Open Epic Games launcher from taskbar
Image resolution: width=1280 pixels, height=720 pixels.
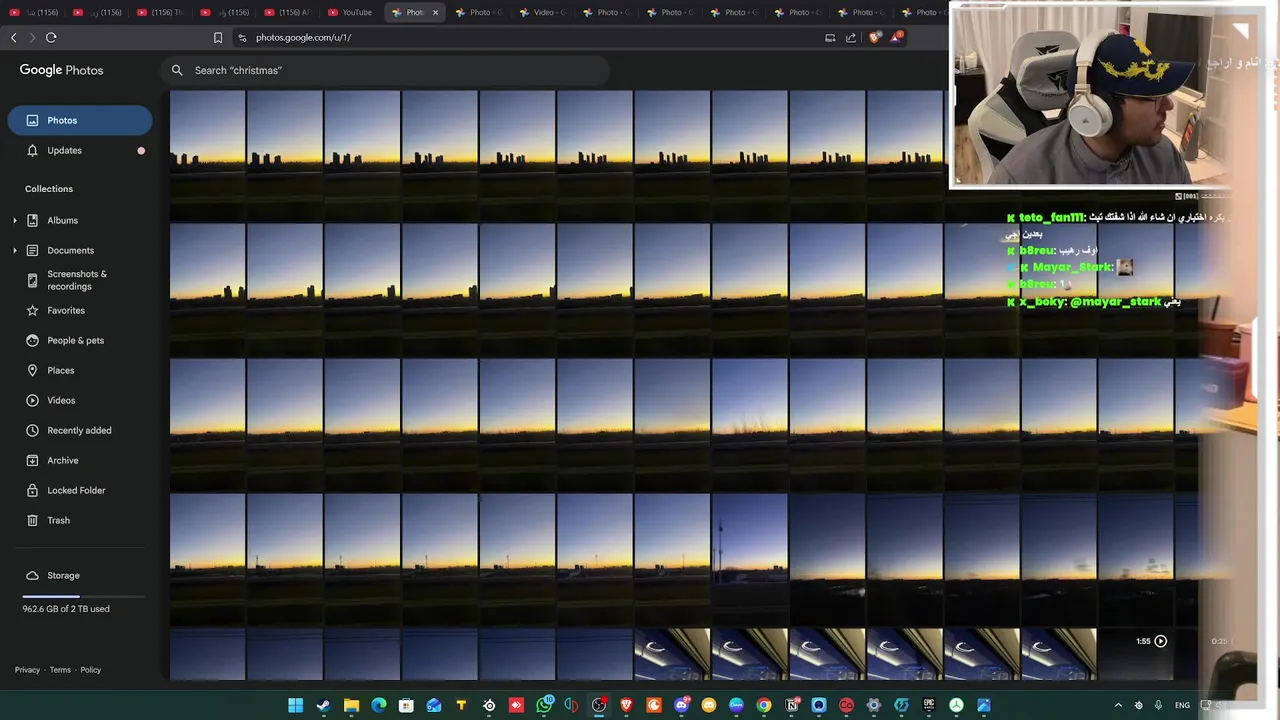tap(929, 705)
